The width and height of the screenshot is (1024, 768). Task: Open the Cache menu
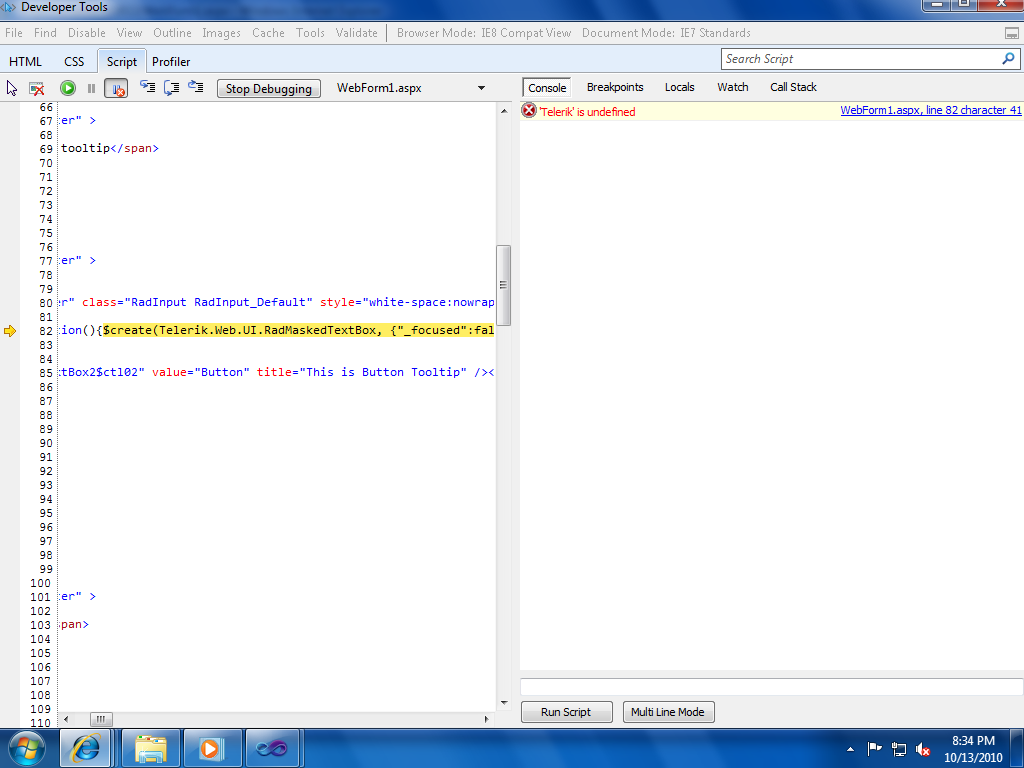point(268,33)
